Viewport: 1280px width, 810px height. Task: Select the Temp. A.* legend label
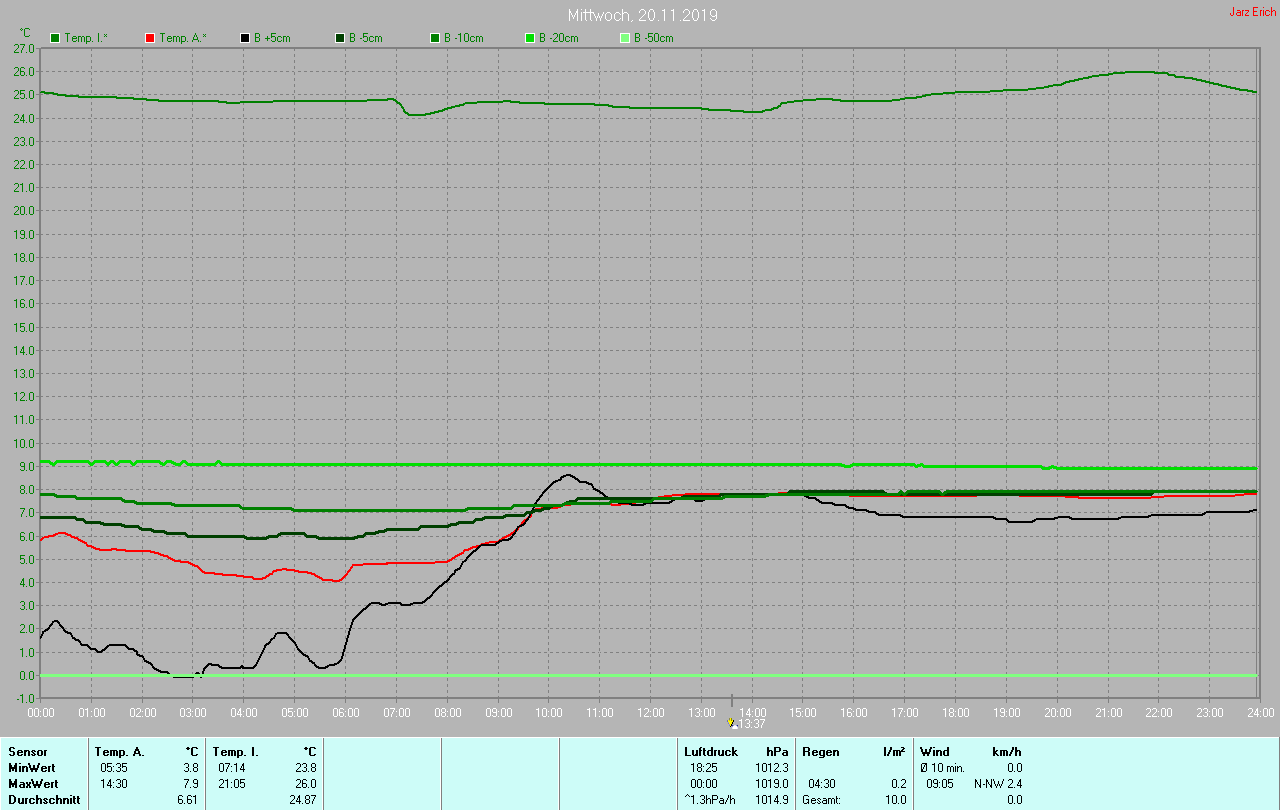[x=183, y=38]
